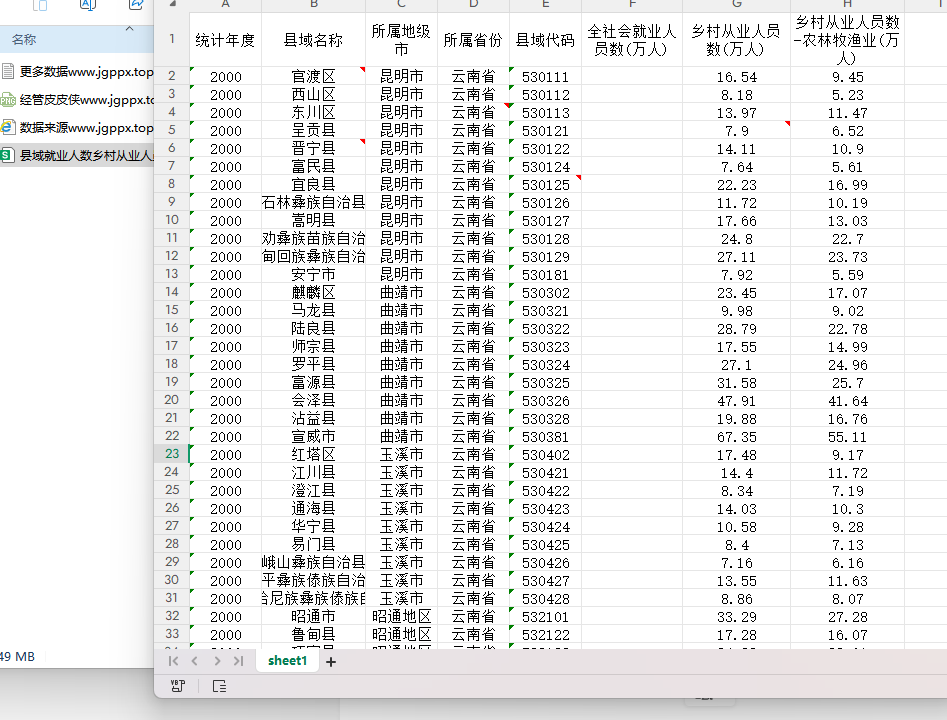Click county code cell 532101
This screenshot has height=720, width=947.
click(x=545, y=616)
